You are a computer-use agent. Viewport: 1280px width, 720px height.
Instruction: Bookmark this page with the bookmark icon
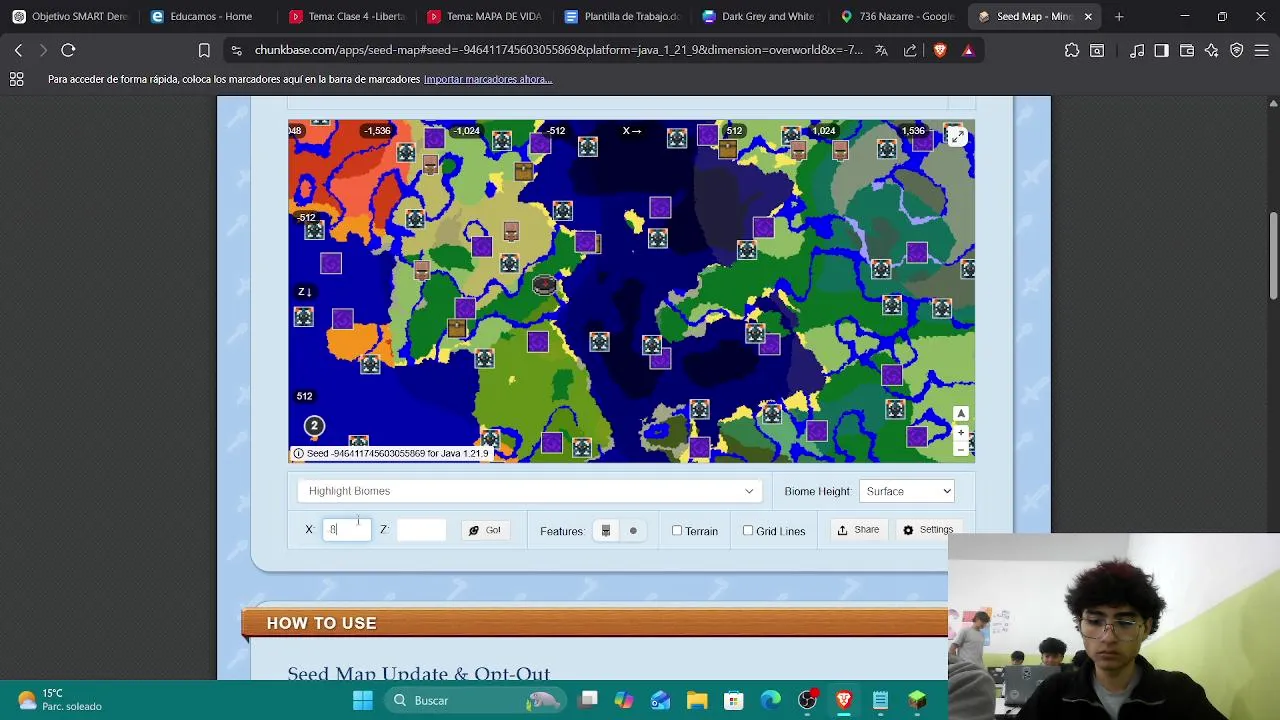tap(204, 50)
